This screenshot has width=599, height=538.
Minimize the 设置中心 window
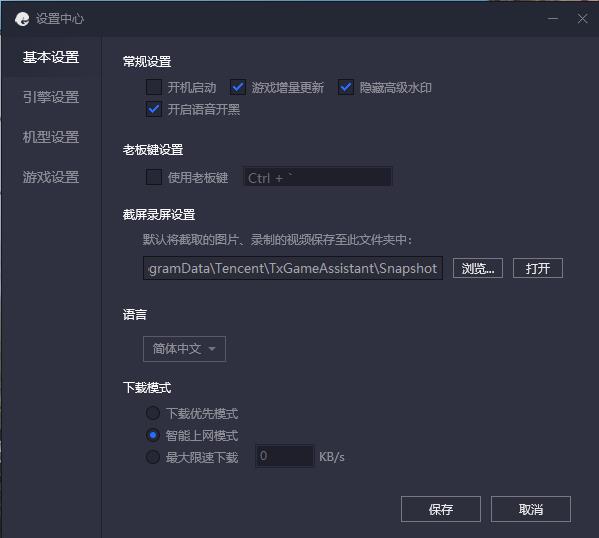pos(553,19)
